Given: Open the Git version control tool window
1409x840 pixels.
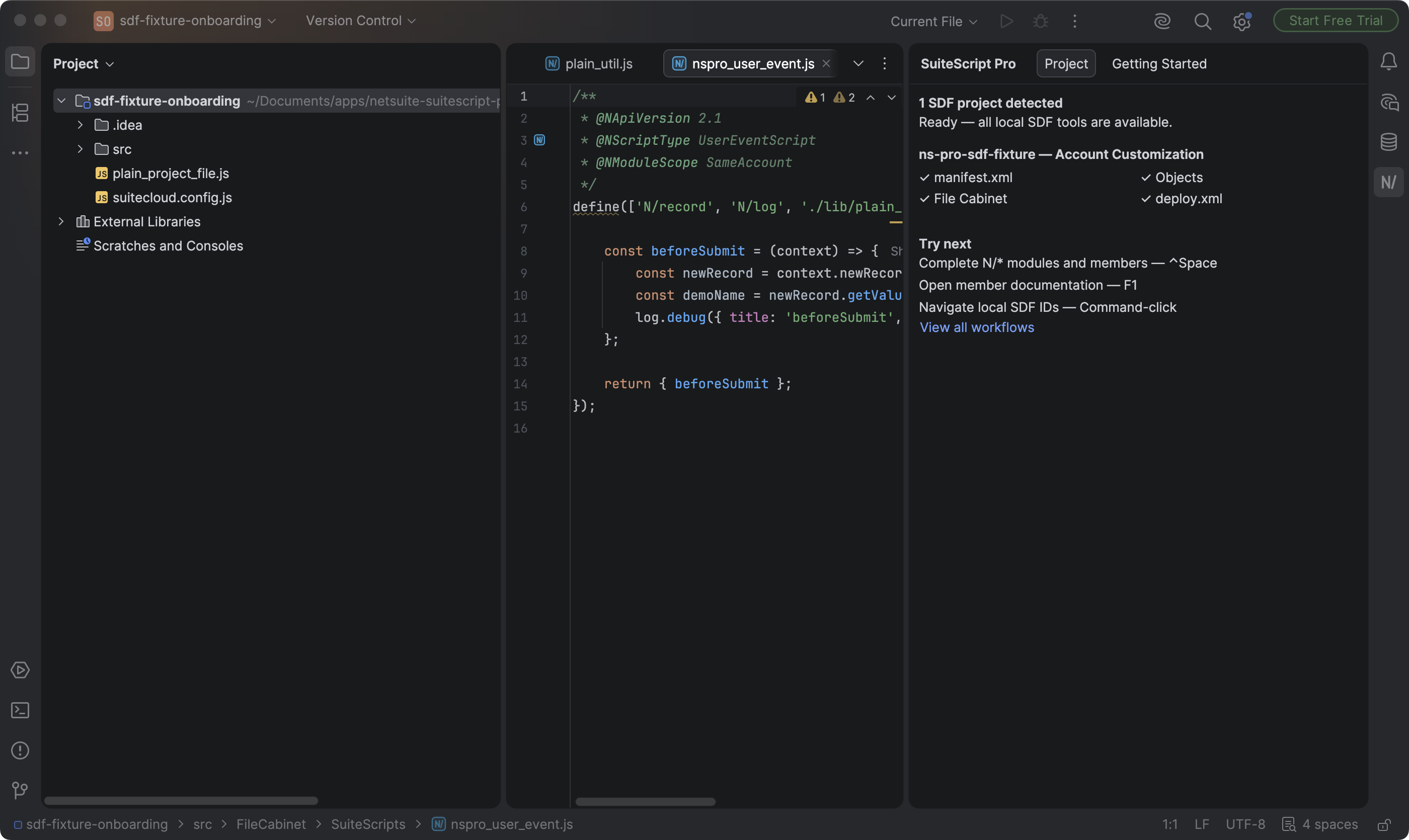Looking at the screenshot, I should [x=21, y=790].
